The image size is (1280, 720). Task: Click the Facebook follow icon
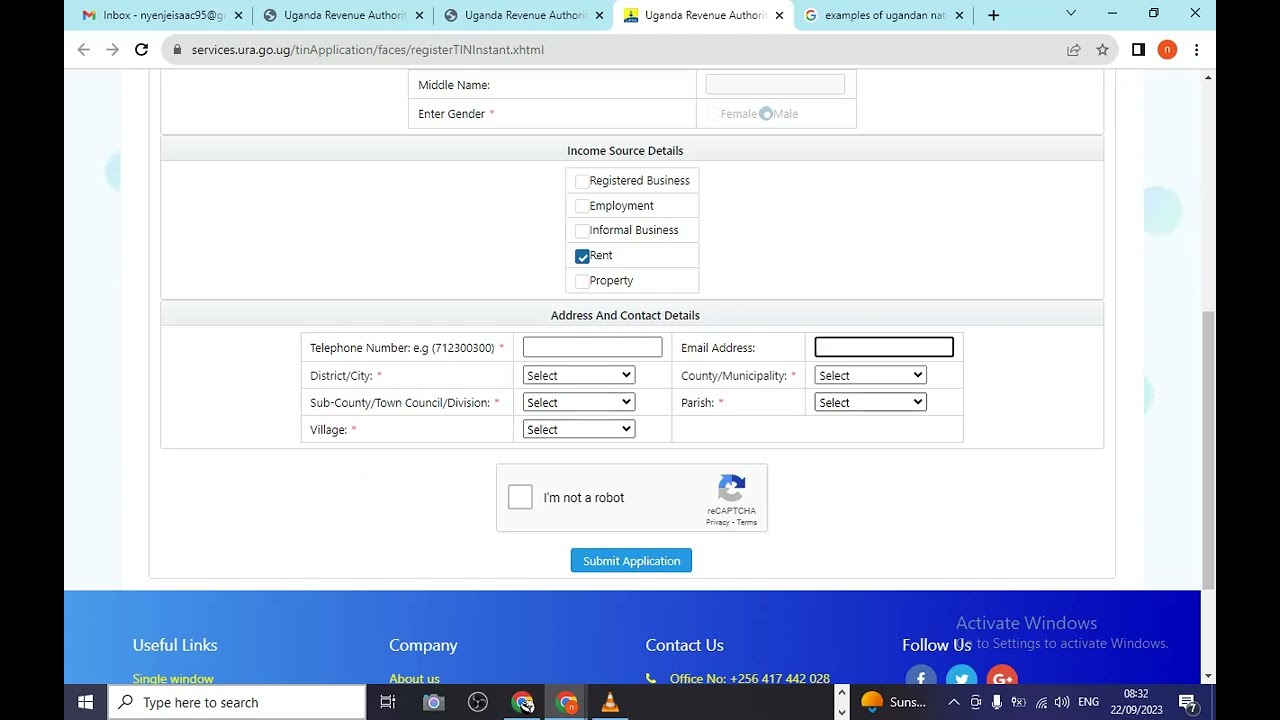tap(921, 679)
